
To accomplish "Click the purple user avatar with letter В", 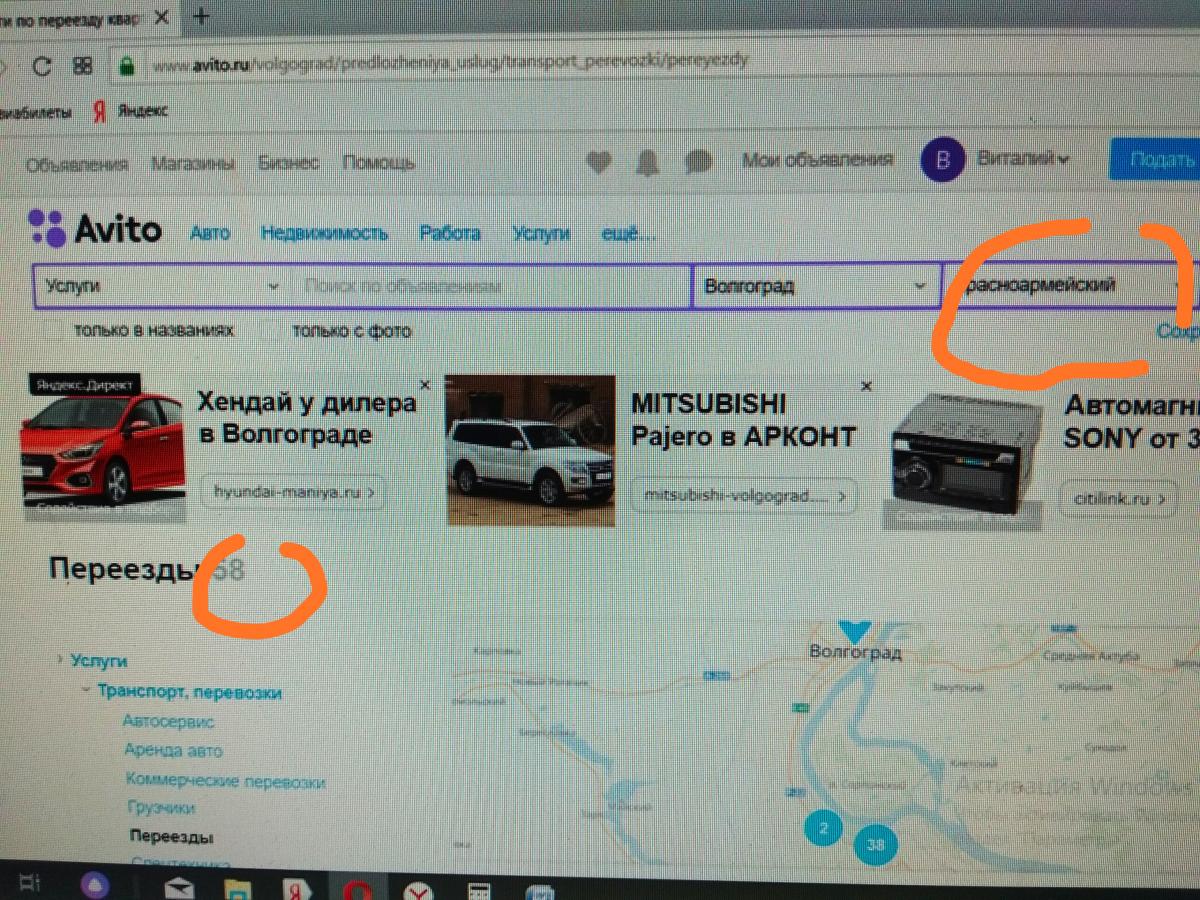I will coord(943,161).
